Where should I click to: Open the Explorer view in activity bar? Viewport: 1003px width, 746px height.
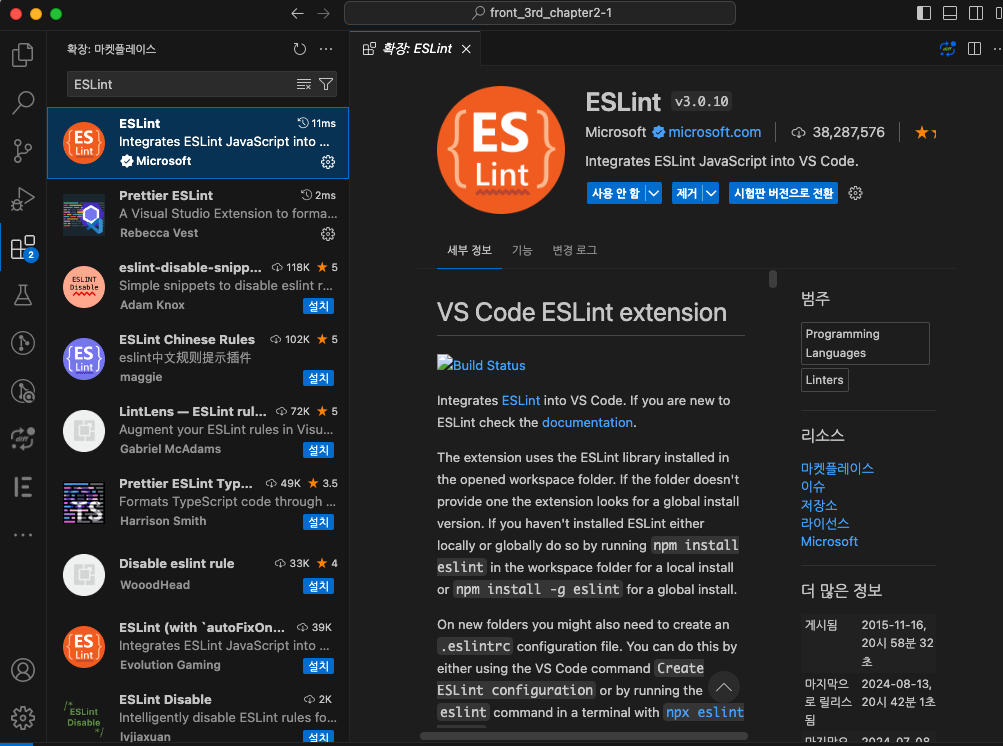pos(23,54)
